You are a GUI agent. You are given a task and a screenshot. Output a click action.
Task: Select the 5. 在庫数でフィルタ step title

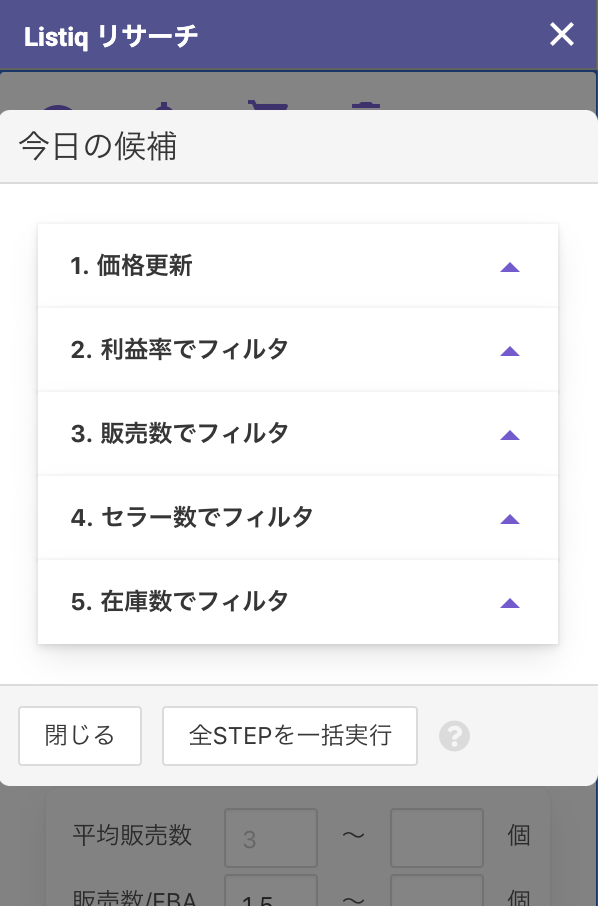[x=179, y=601]
